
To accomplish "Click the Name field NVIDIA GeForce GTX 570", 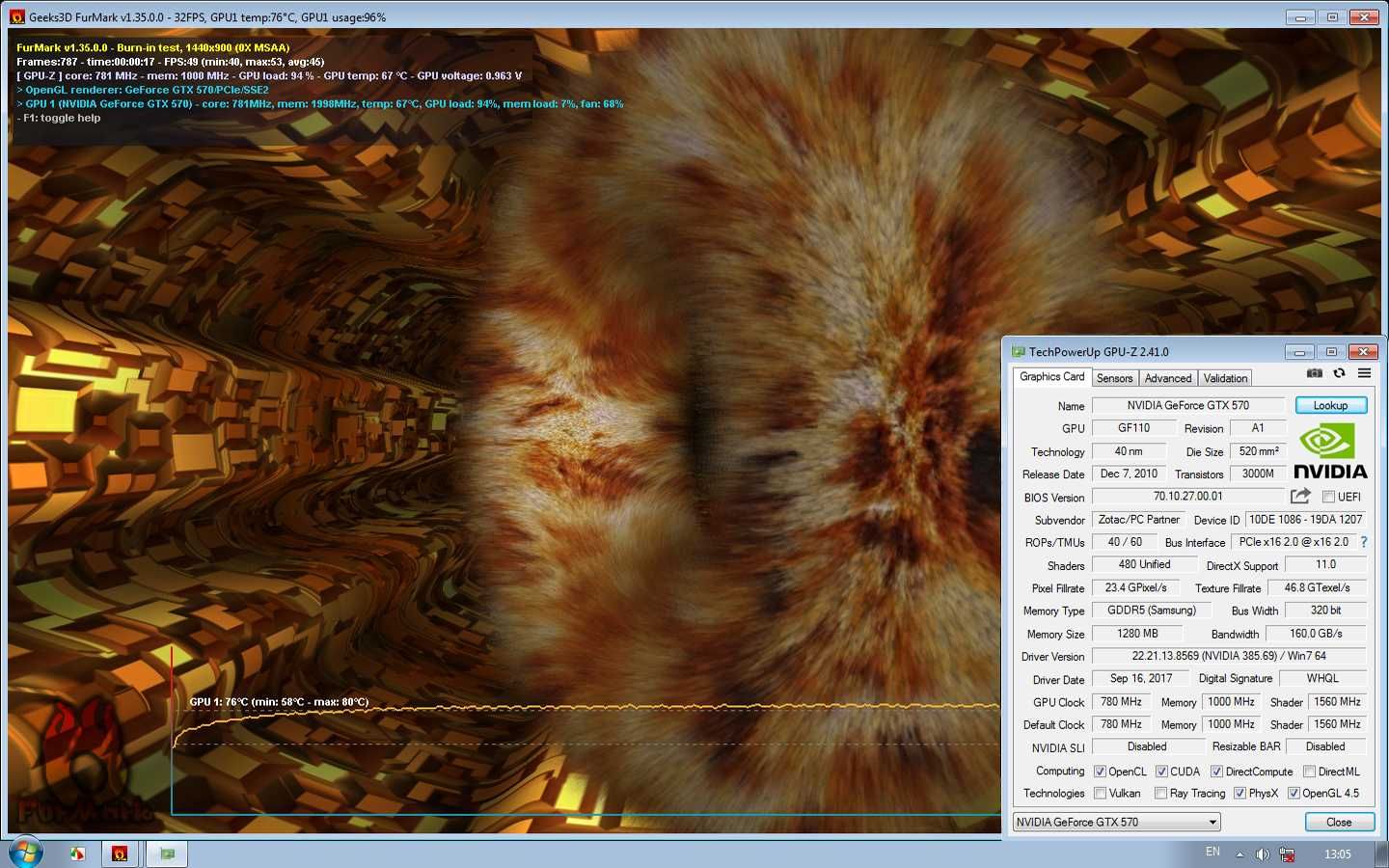I will tap(1188, 405).
